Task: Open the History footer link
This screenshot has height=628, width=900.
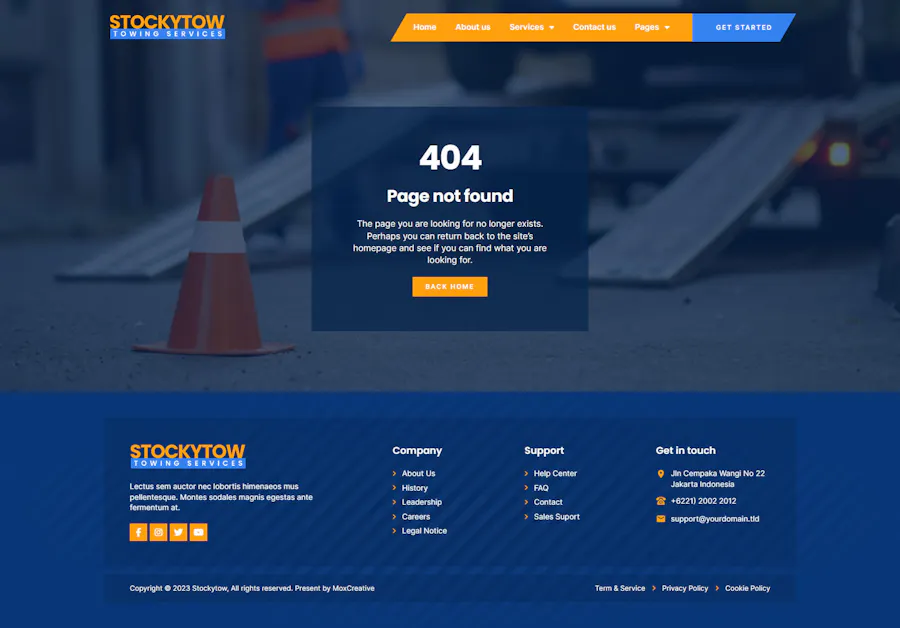Action: pyautogui.click(x=414, y=488)
